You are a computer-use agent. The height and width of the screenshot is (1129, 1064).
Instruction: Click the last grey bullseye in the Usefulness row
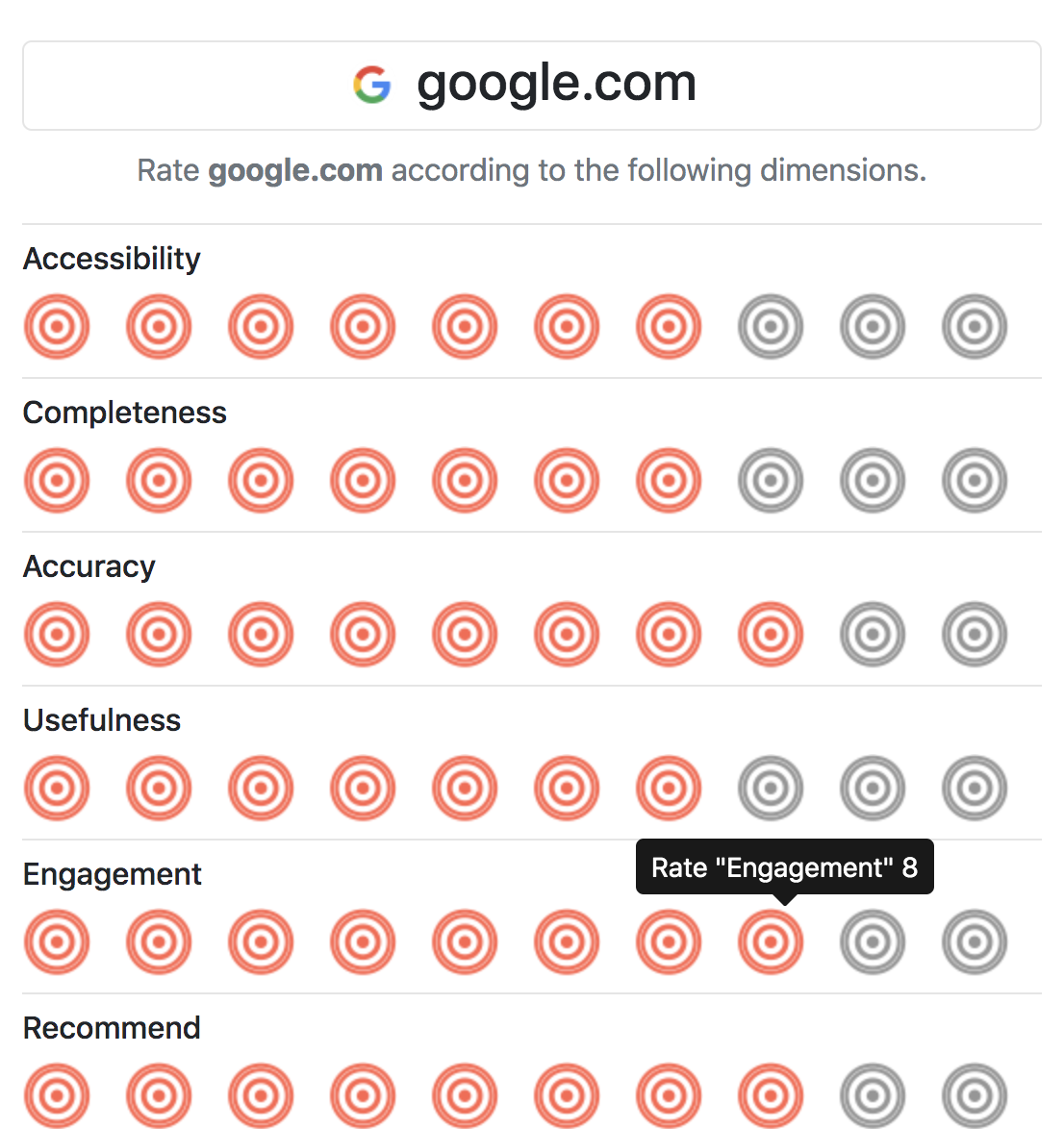975,789
